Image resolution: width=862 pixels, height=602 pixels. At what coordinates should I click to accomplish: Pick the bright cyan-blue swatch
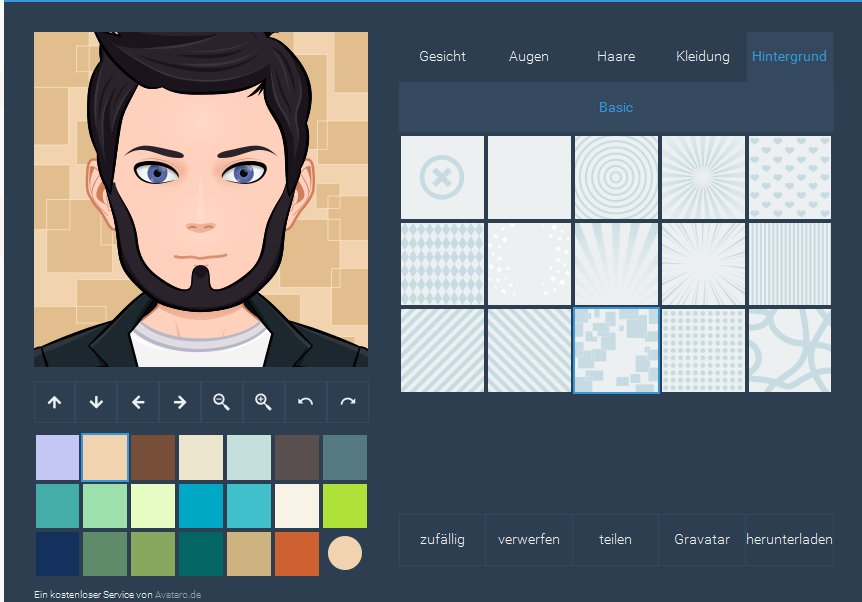[201, 506]
